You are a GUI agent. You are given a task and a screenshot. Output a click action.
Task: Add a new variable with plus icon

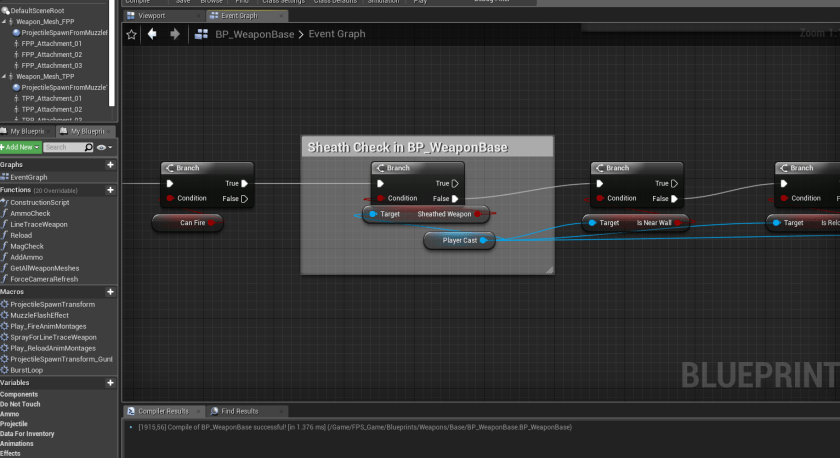110,383
